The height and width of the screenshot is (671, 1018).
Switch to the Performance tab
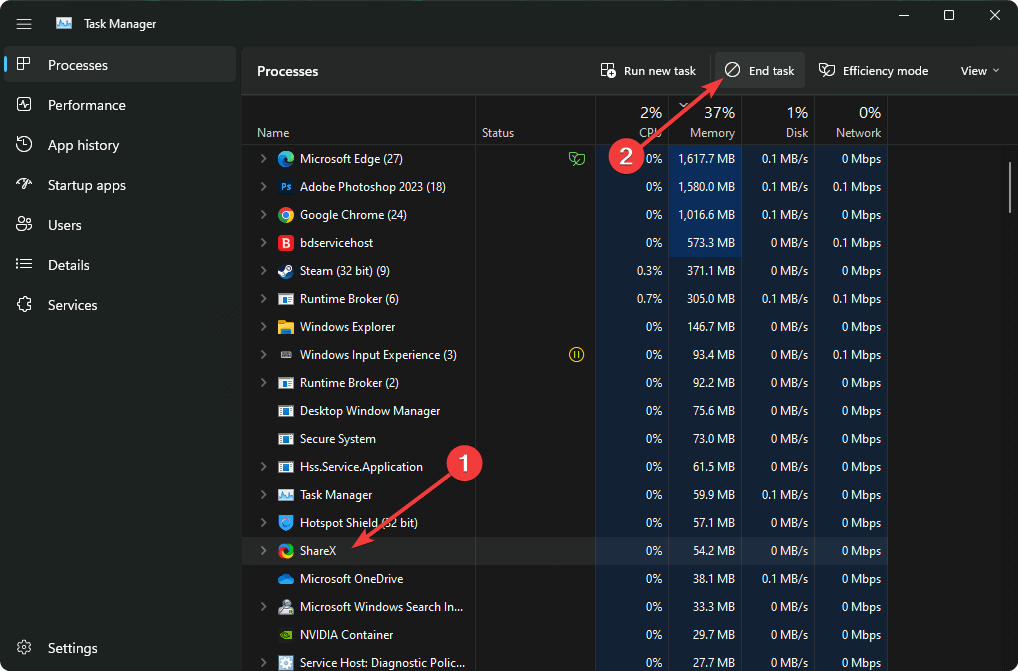point(87,105)
